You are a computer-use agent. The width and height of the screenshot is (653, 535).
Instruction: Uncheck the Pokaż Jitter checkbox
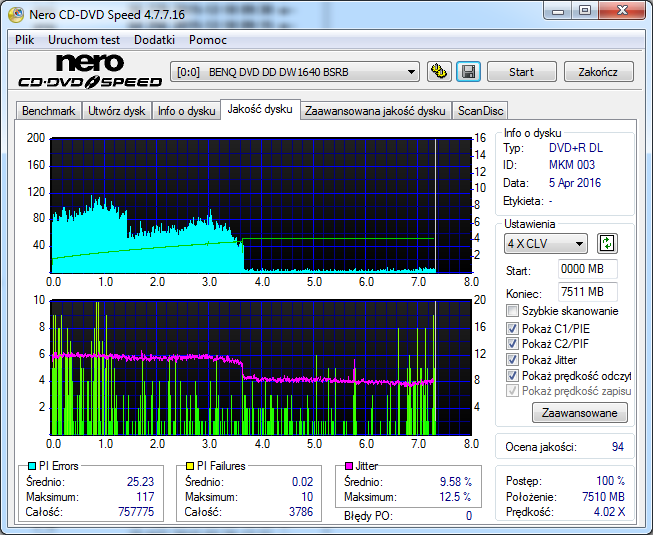[x=512, y=359]
